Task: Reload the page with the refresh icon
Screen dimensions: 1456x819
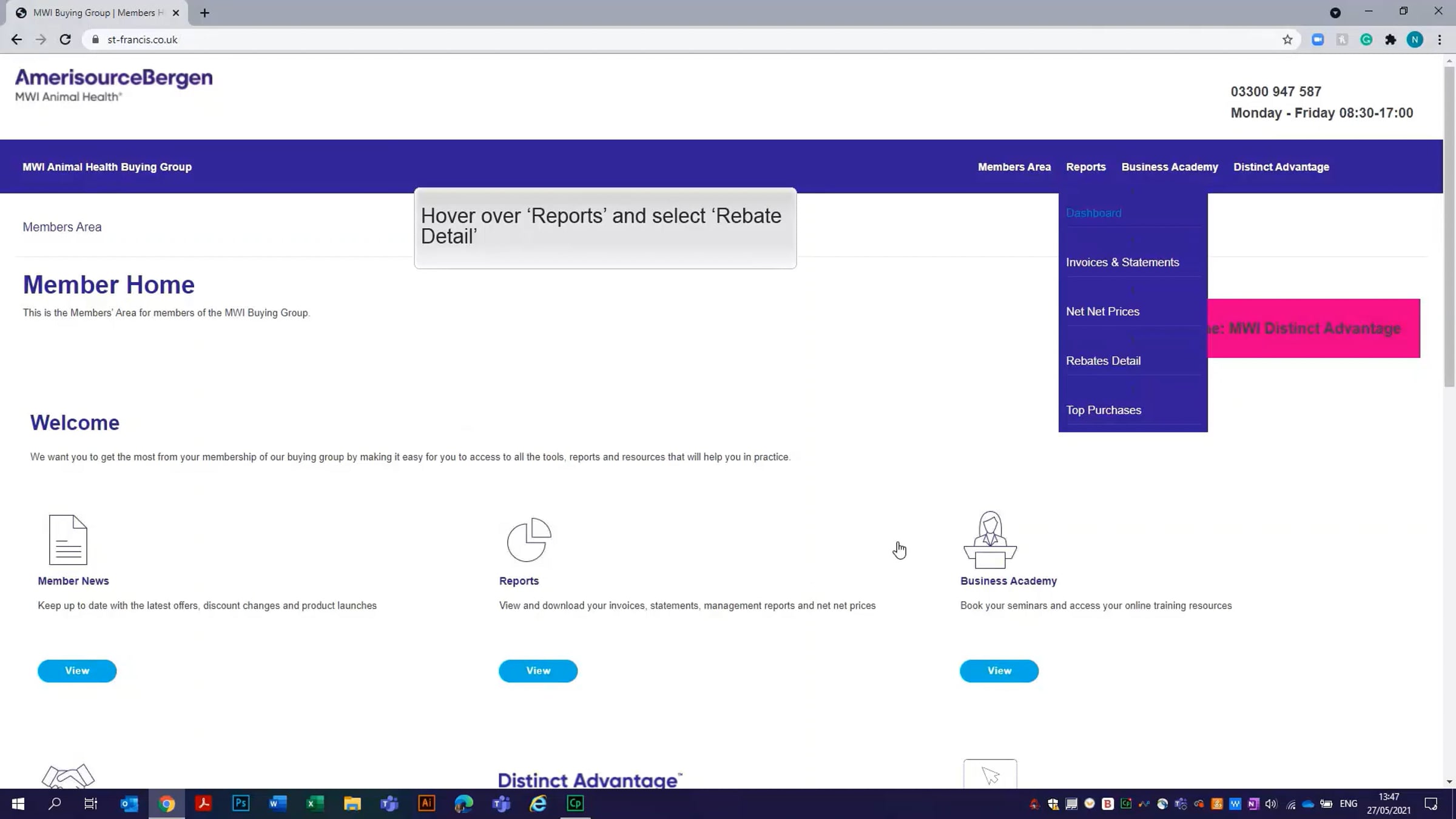Action: click(65, 39)
